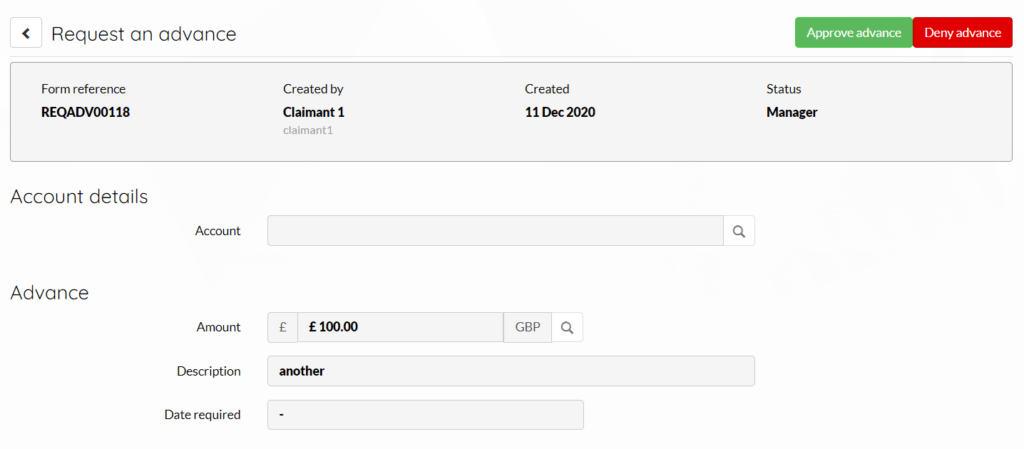Open the Date required field
The height and width of the screenshot is (449, 1024).
(426, 414)
